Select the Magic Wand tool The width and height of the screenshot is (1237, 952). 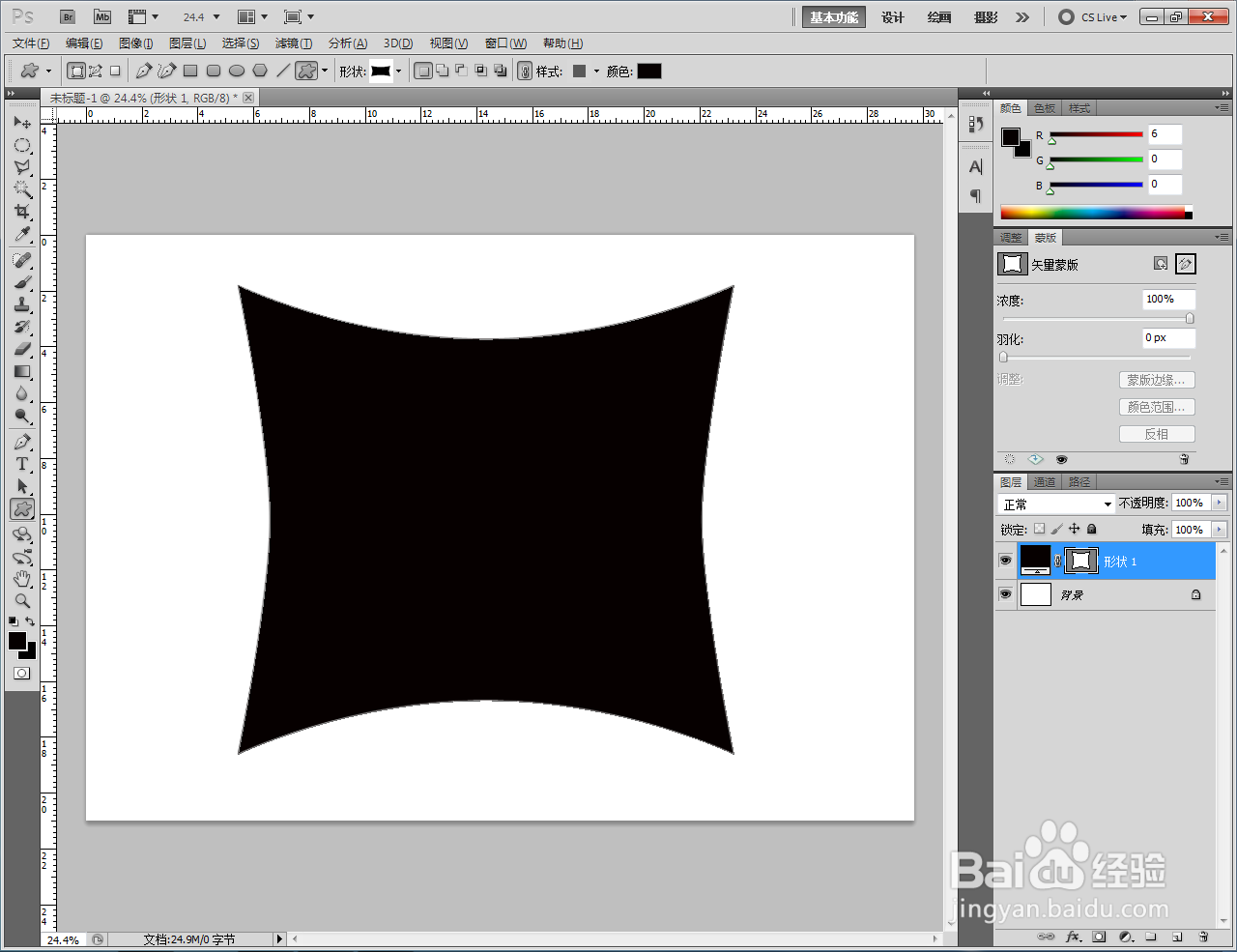pyautogui.click(x=22, y=189)
